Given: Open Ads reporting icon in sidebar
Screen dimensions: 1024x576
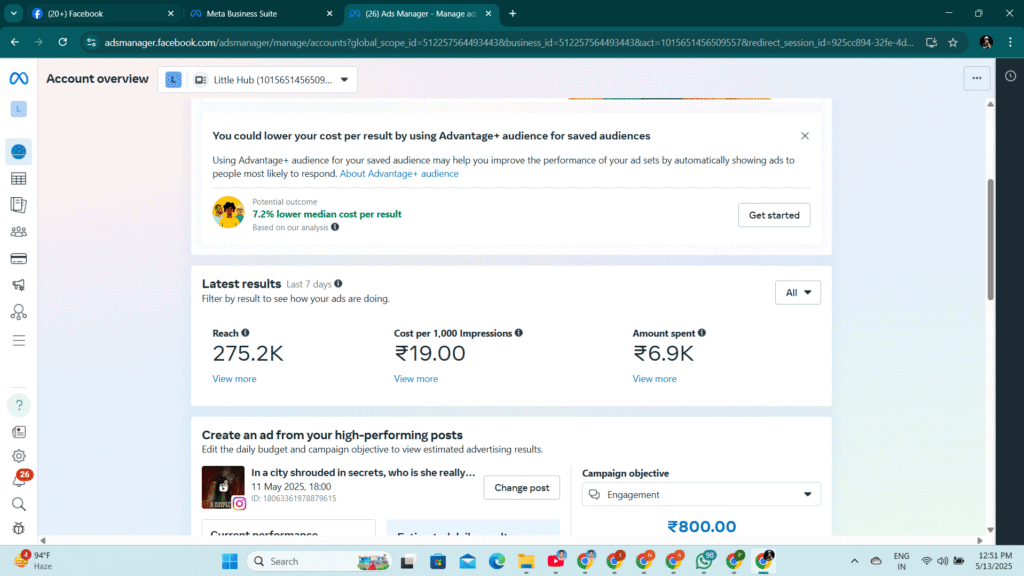Looking at the screenshot, I should coord(18,205).
